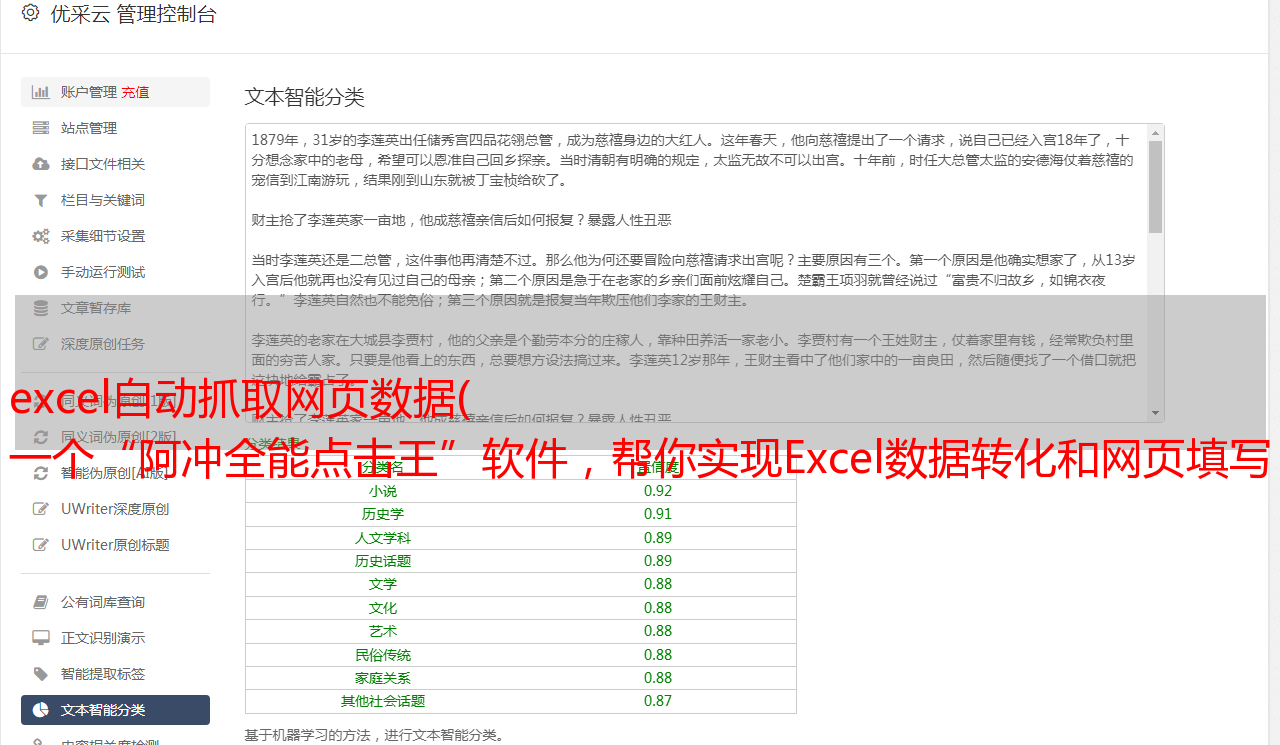Click the book icon for 公有词库查询

(x=41, y=602)
